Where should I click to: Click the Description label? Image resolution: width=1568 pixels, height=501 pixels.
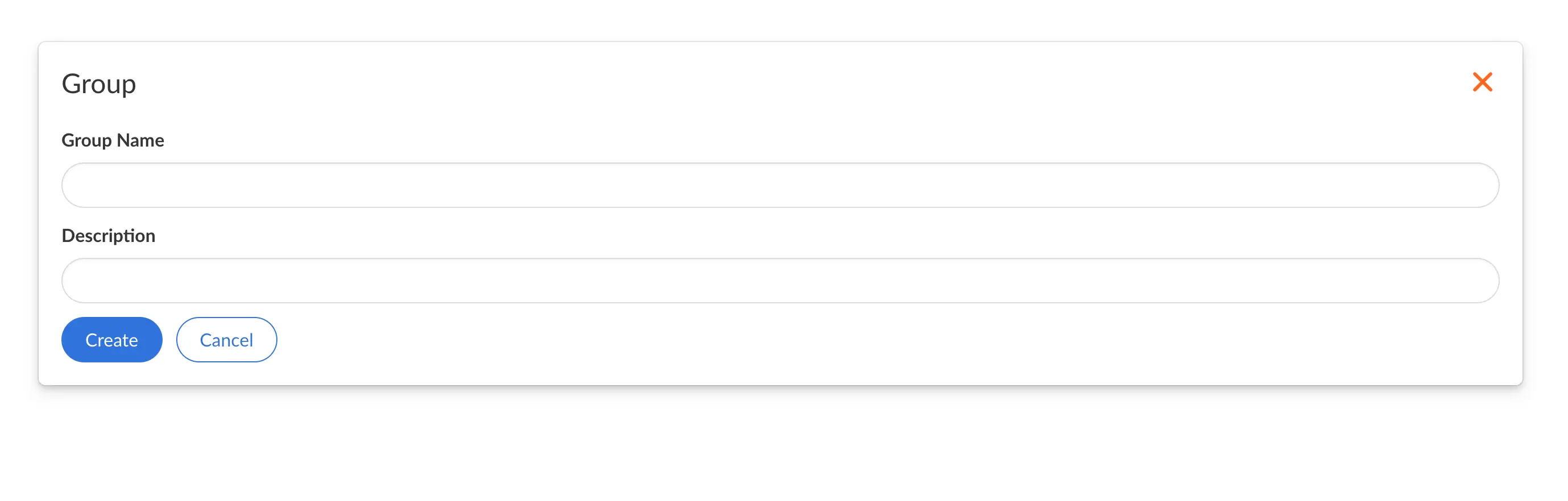pos(109,235)
